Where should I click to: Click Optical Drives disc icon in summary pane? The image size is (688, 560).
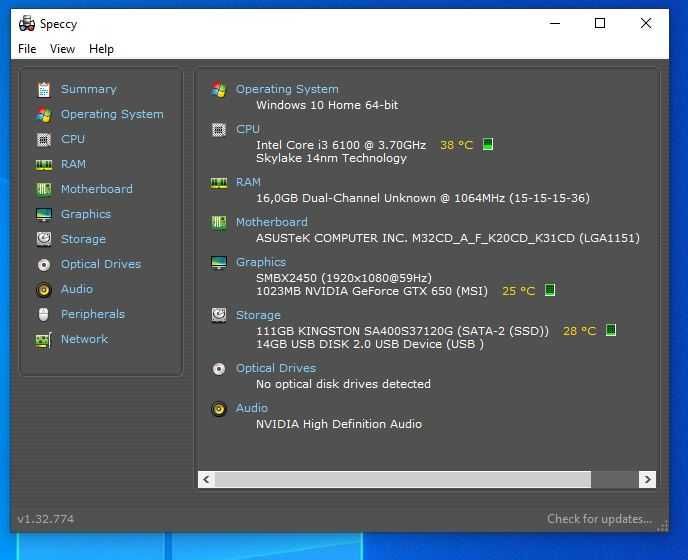point(219,369)
